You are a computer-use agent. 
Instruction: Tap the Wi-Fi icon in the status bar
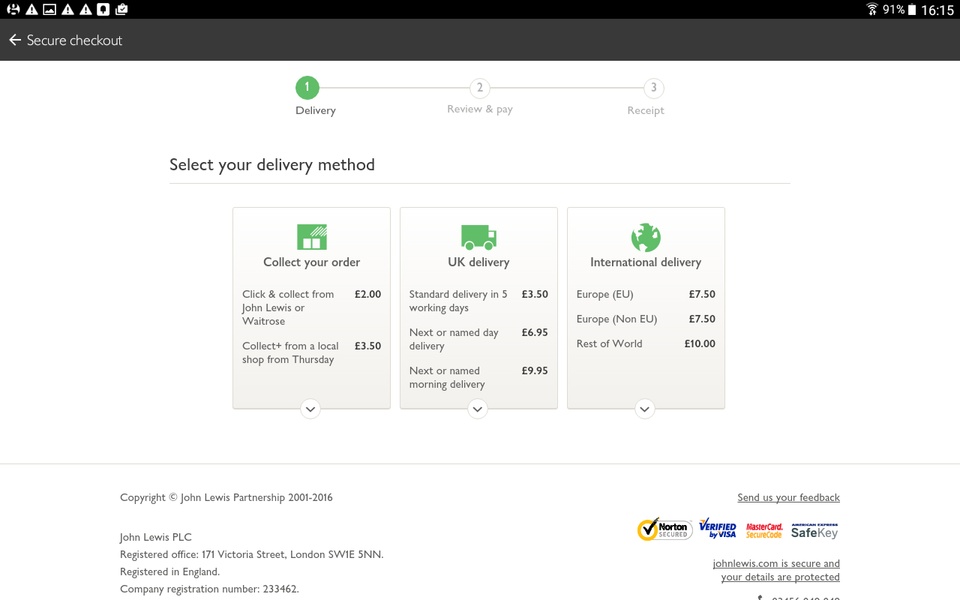(x=872, y=9)
